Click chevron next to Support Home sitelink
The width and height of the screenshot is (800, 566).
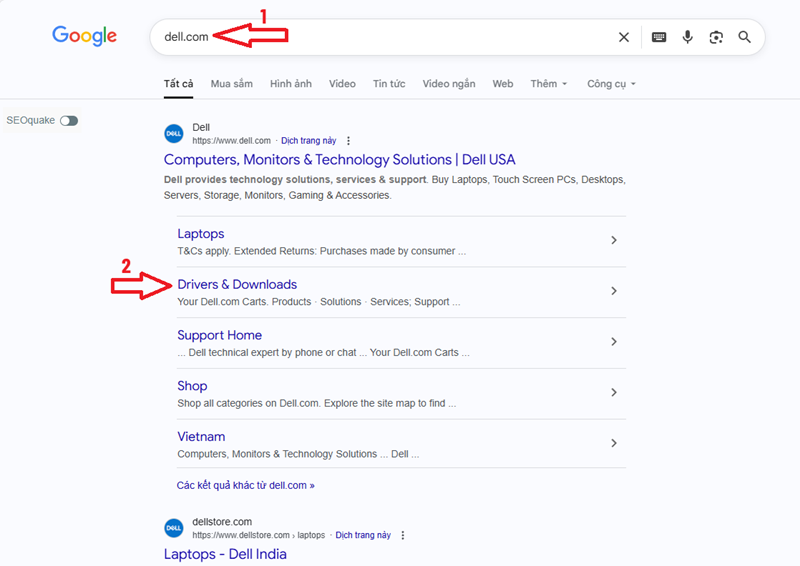(x=614, y=342)
